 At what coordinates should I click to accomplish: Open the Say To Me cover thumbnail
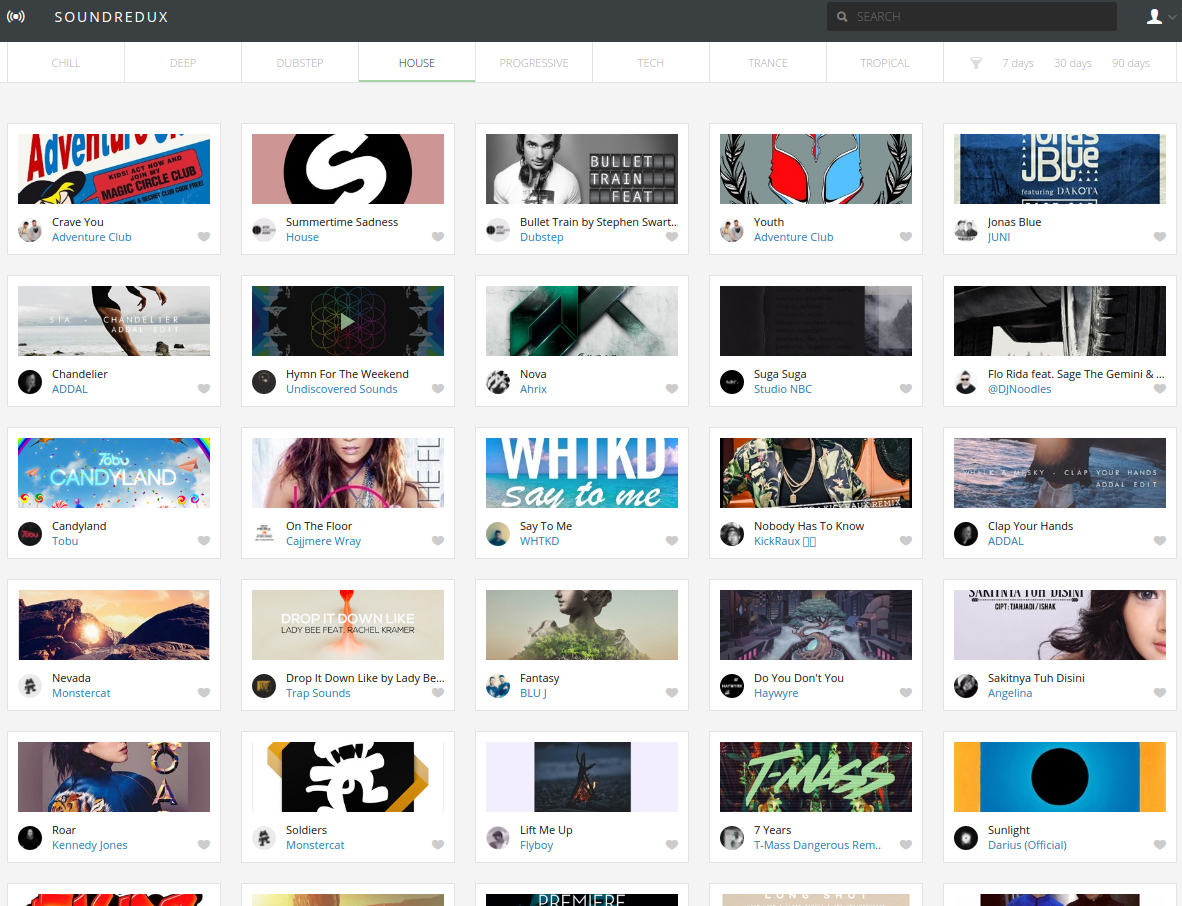(582, 473)
